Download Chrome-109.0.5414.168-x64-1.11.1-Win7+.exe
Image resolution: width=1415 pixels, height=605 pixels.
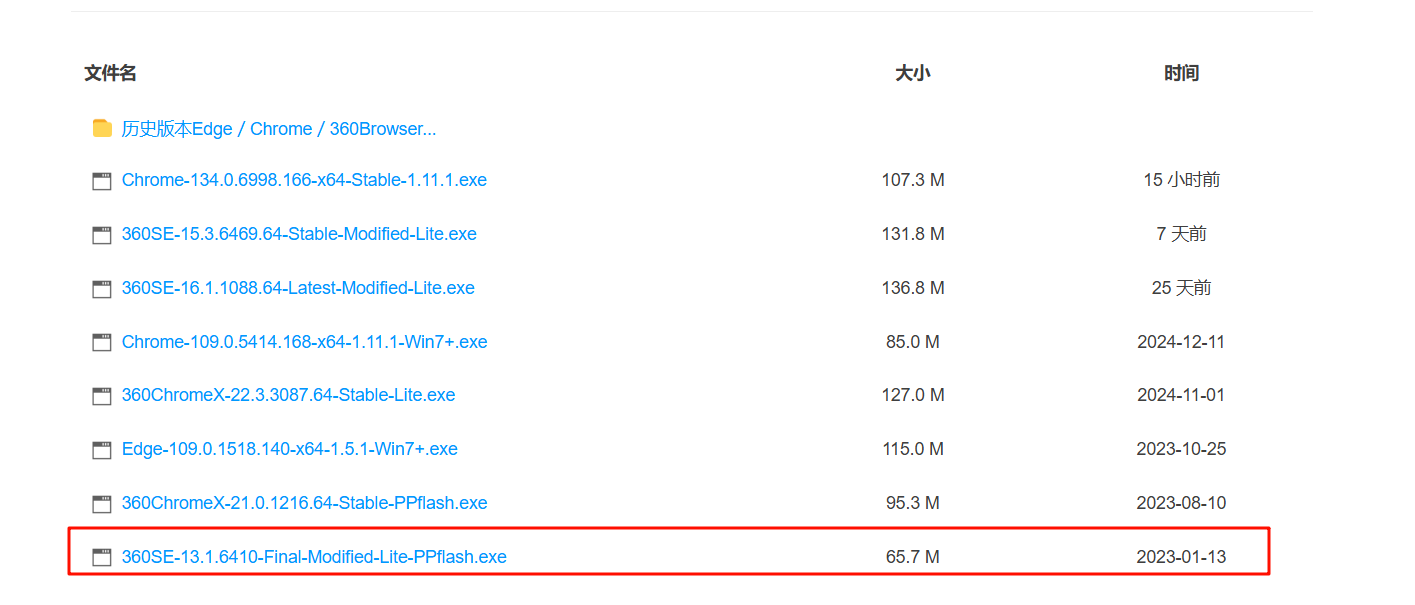click(x=305, y=342)
